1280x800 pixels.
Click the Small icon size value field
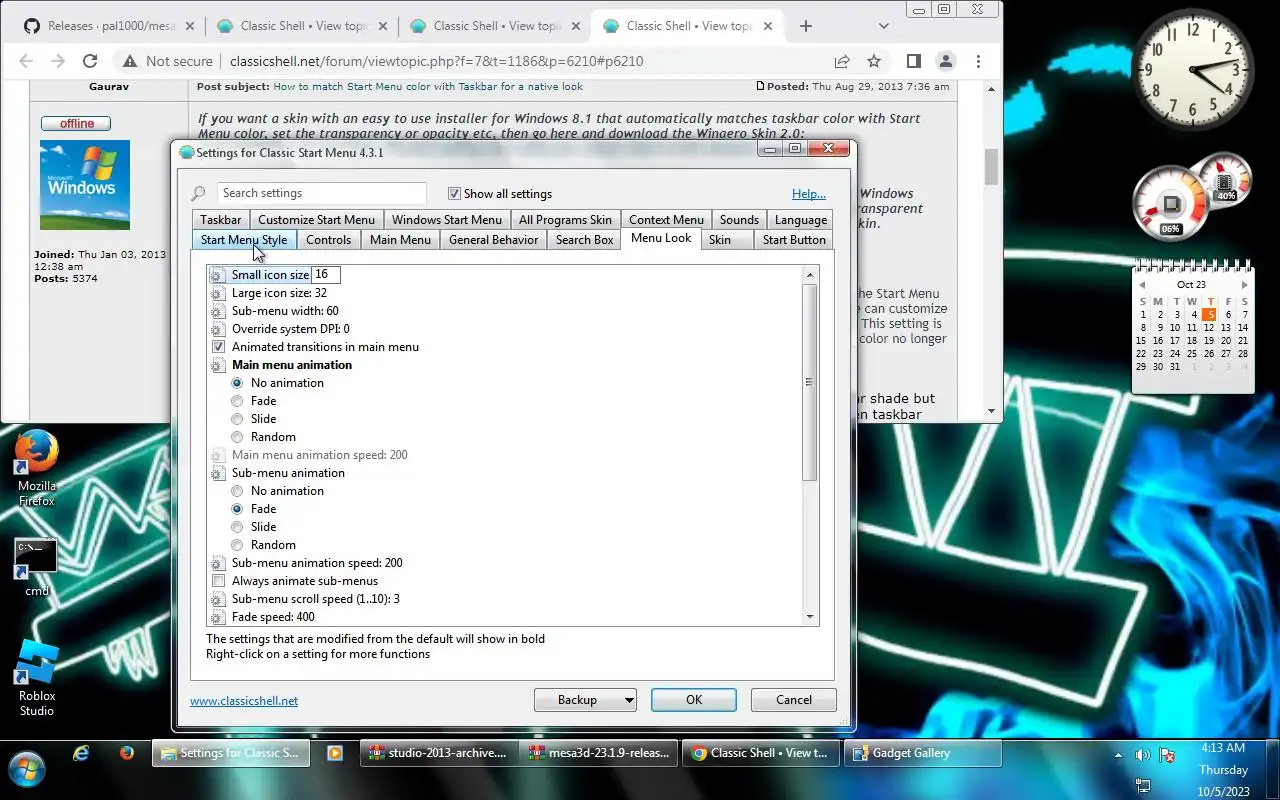[326, 274]
